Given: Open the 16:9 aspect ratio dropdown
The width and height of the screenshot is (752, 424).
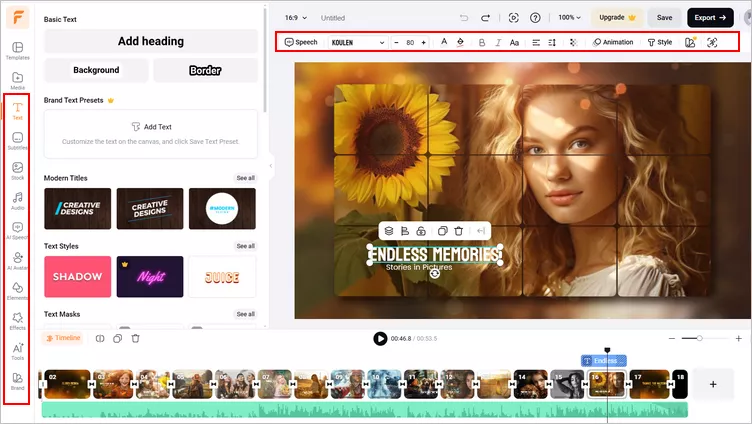Looking at the screenshot, I should coord(296,18).
